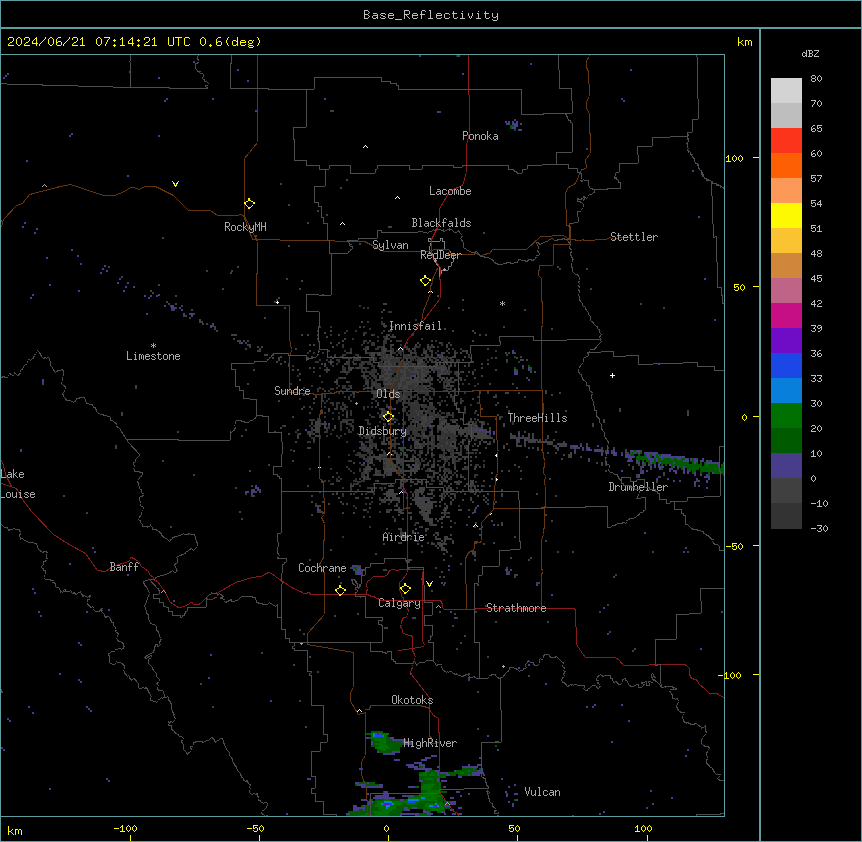Image resolution: width=862 pixels, height=842 pixels.
Task: Select the Airdrie label
Action: [404, 537]
